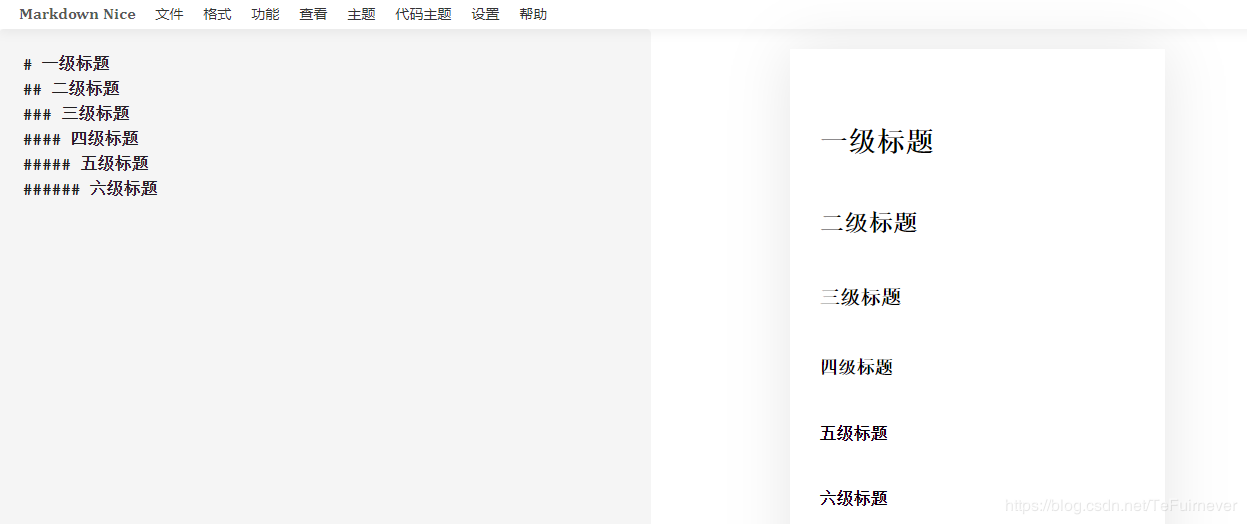This screenshot has width=1247, height=524.
Task: Place cursor in '### 三级标题' editor line
Action: 77,114
